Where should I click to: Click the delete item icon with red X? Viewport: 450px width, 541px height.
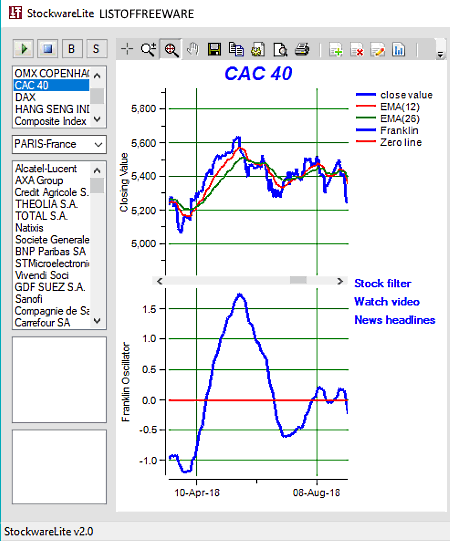(356, 50)
